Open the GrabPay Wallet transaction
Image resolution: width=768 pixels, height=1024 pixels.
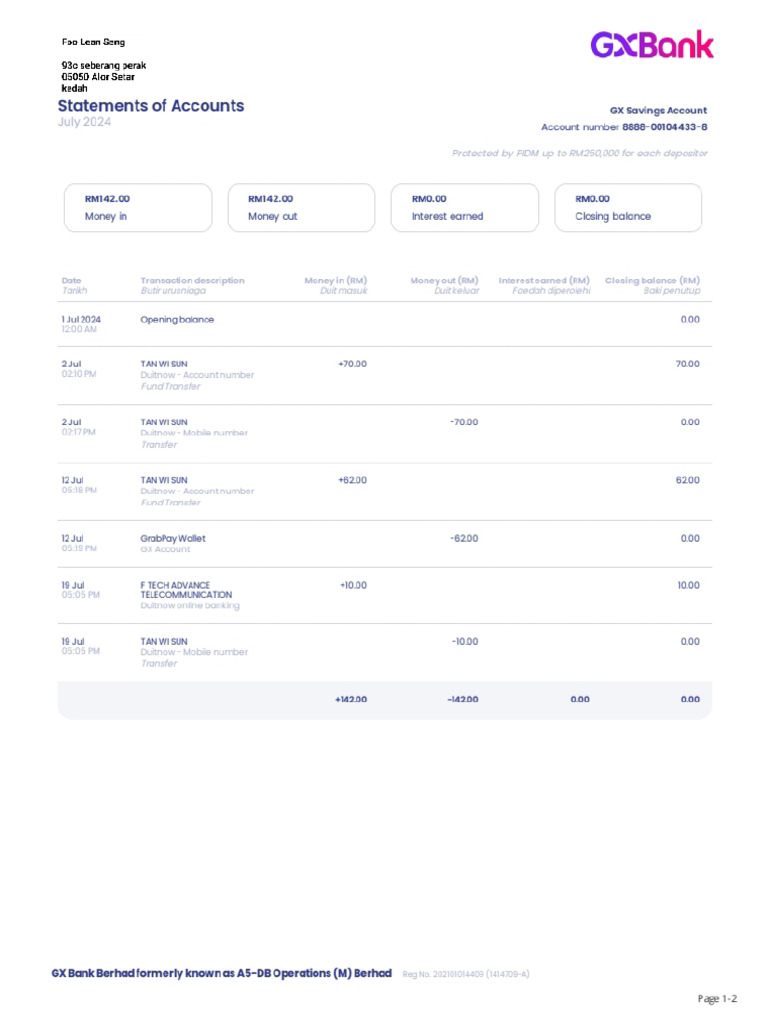tap(173, 538)
